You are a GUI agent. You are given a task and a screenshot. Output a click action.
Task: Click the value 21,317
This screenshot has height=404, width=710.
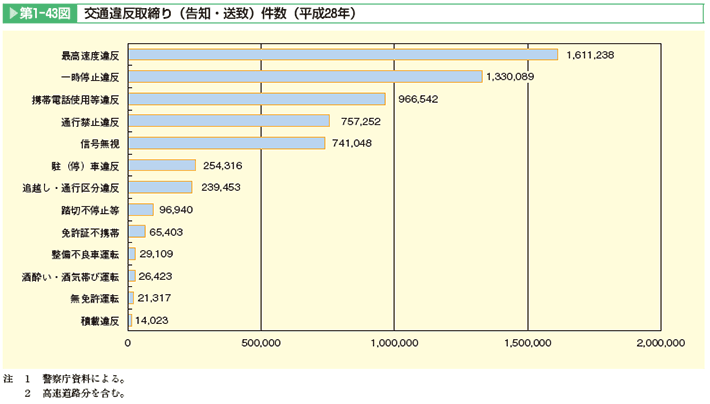[x=154, y=298]
